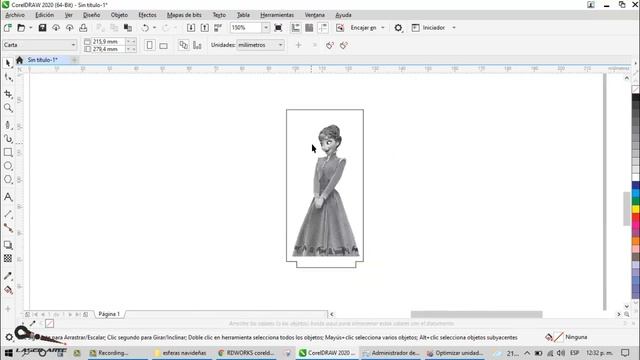Image resolution: width=640 pixels, height=360 pixels.
Task: Open the Options gear icon
Action: click(x=398, y=28)
